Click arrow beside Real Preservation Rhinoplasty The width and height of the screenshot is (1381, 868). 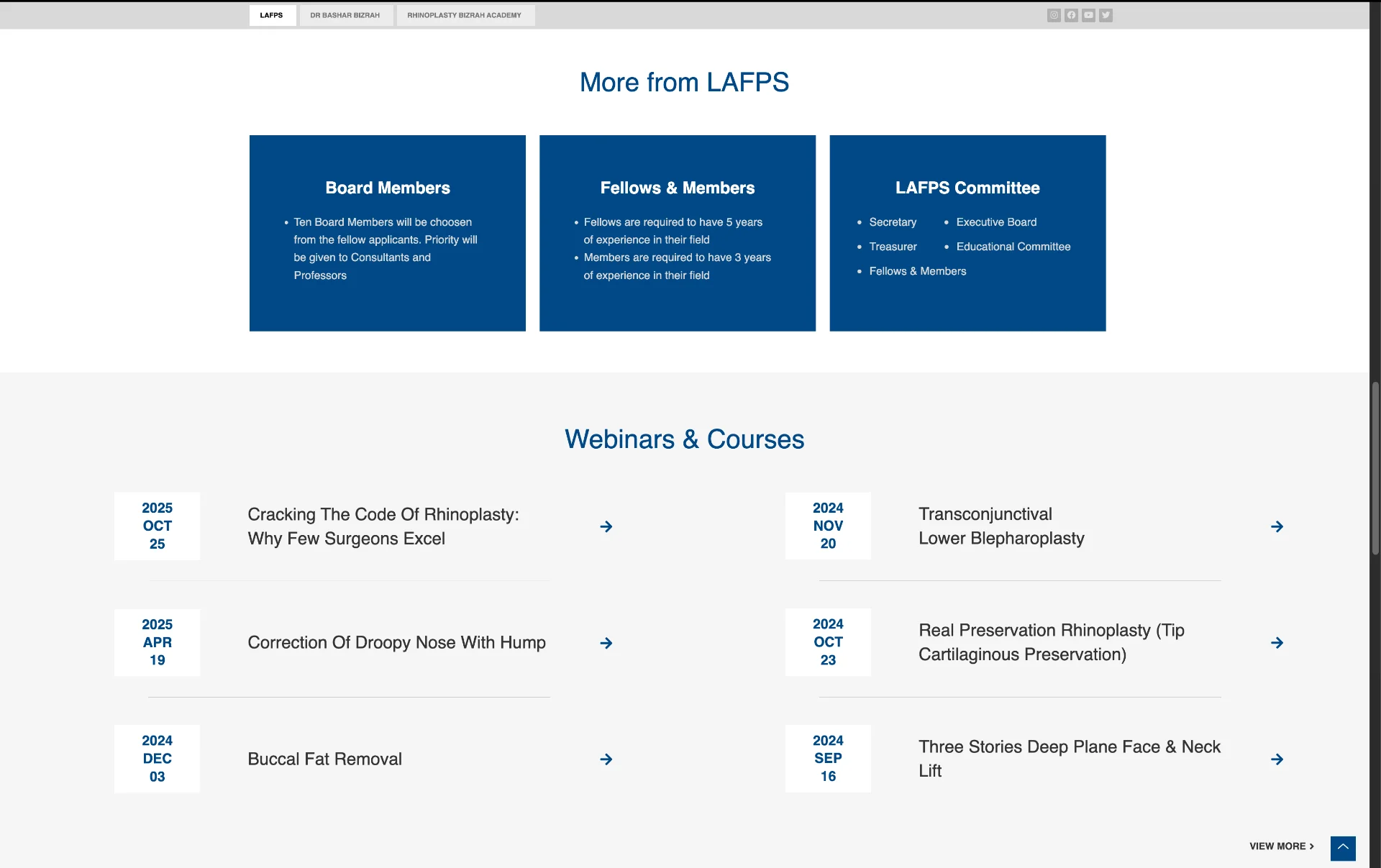click(1277, 643)
